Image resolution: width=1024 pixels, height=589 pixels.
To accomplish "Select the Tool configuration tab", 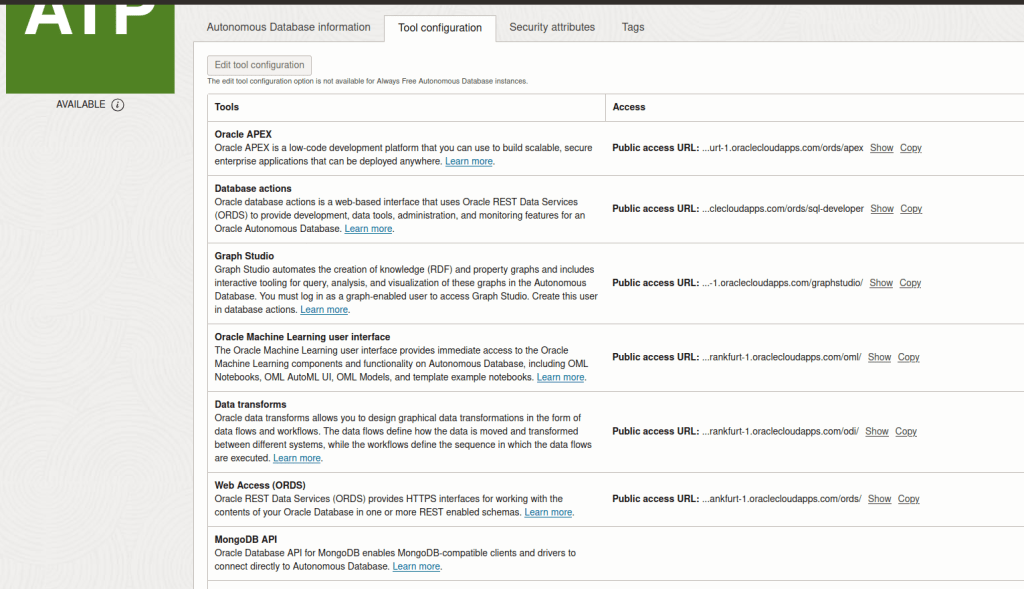I will (x=439, y=28).
